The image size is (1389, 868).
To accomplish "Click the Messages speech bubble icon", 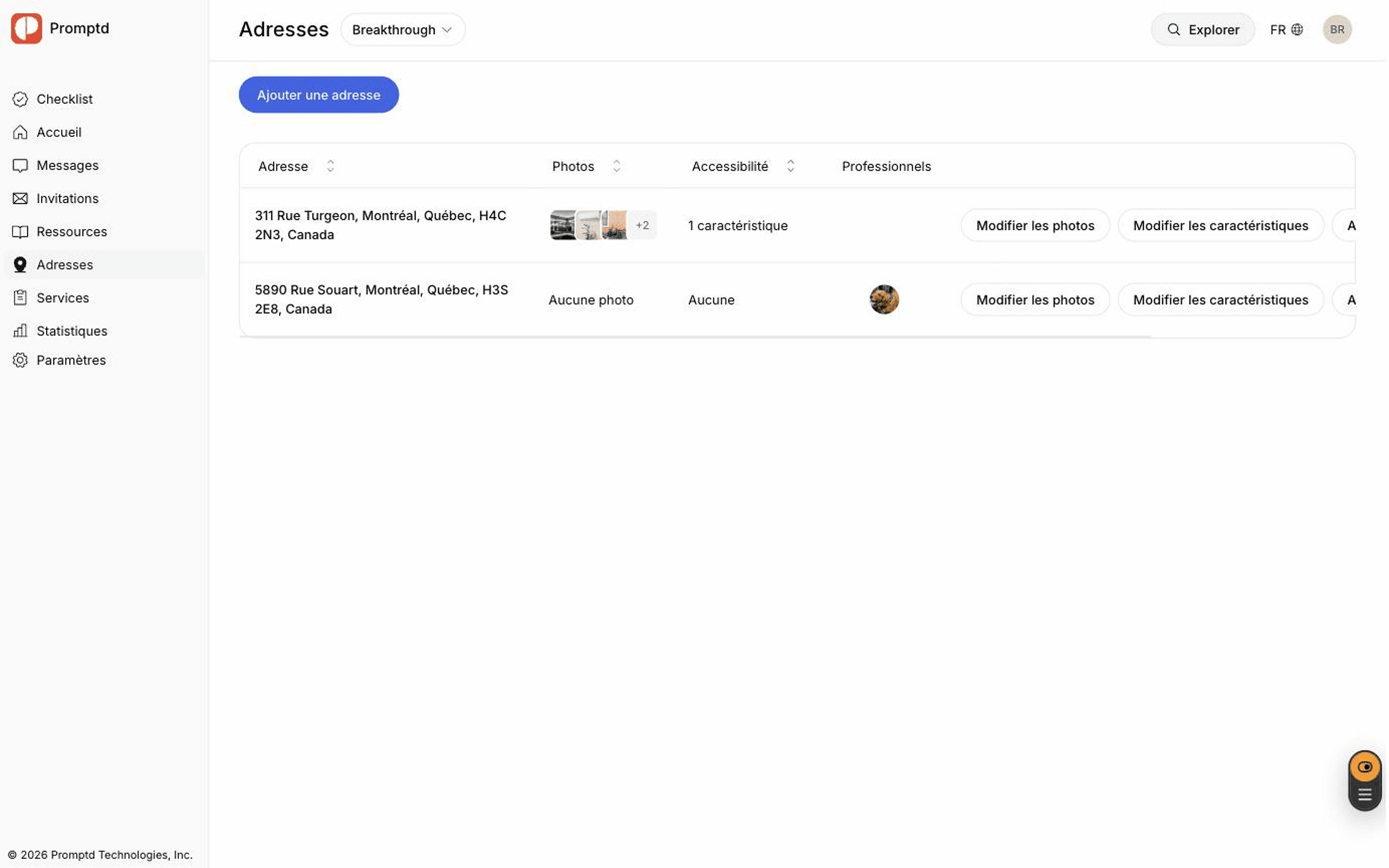I will [x=20, y=166].
